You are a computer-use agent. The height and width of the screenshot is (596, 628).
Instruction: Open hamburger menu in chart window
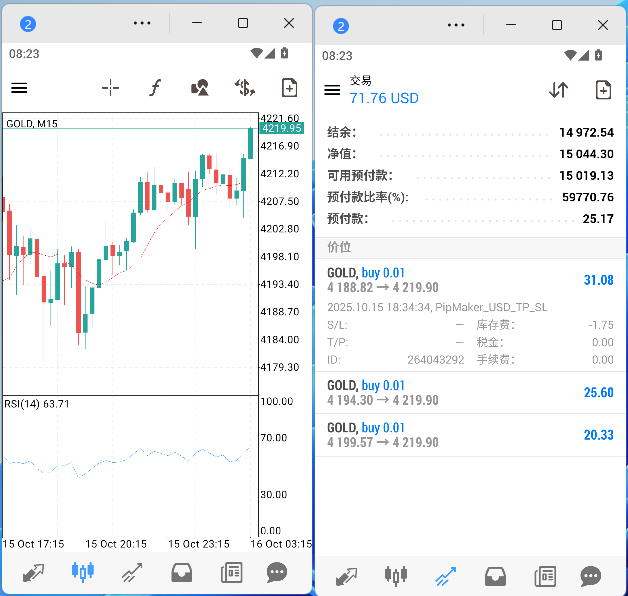(x=19, y=88)
